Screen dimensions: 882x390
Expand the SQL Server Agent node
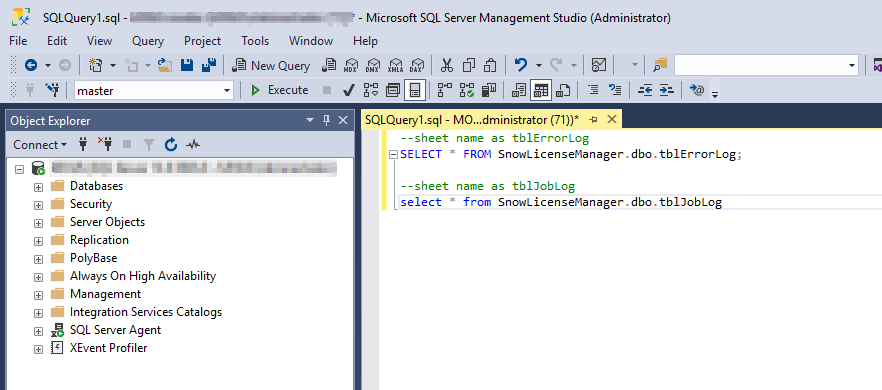[38, 331]
